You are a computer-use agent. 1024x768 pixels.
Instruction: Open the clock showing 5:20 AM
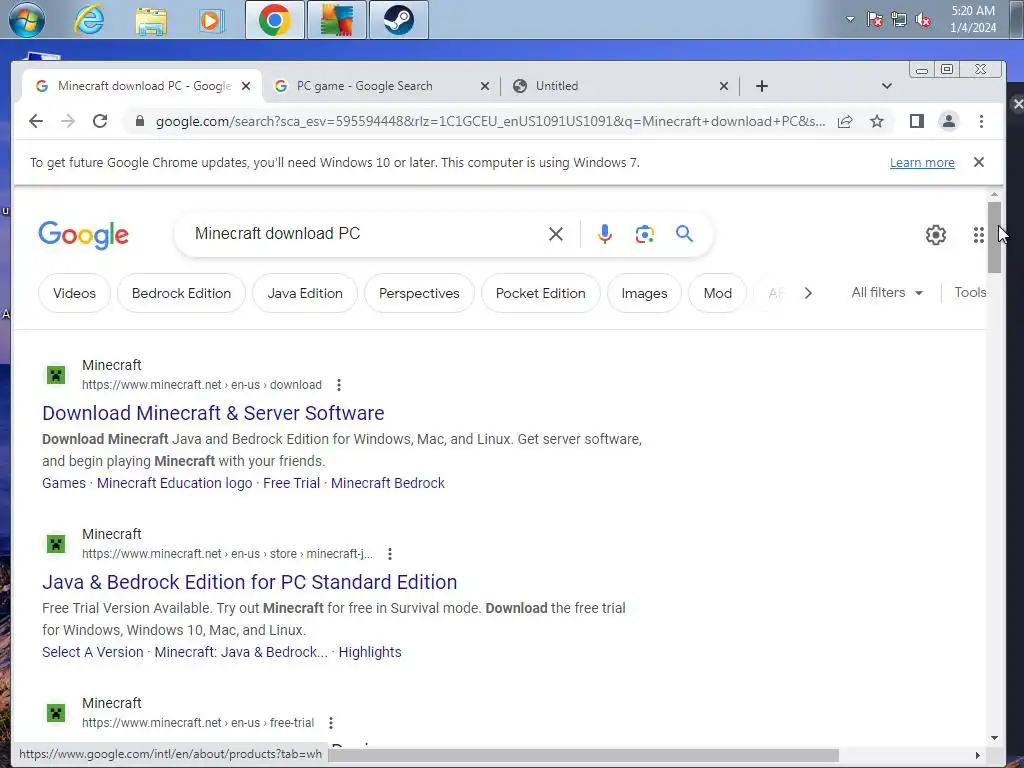pyautogui.click(x=972, y=19)
